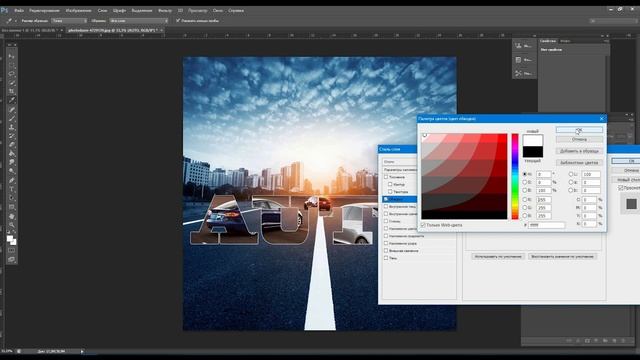Open the Properties panel flyout menu
This screenshot has width=640, height=360.
tap(607, 41)
